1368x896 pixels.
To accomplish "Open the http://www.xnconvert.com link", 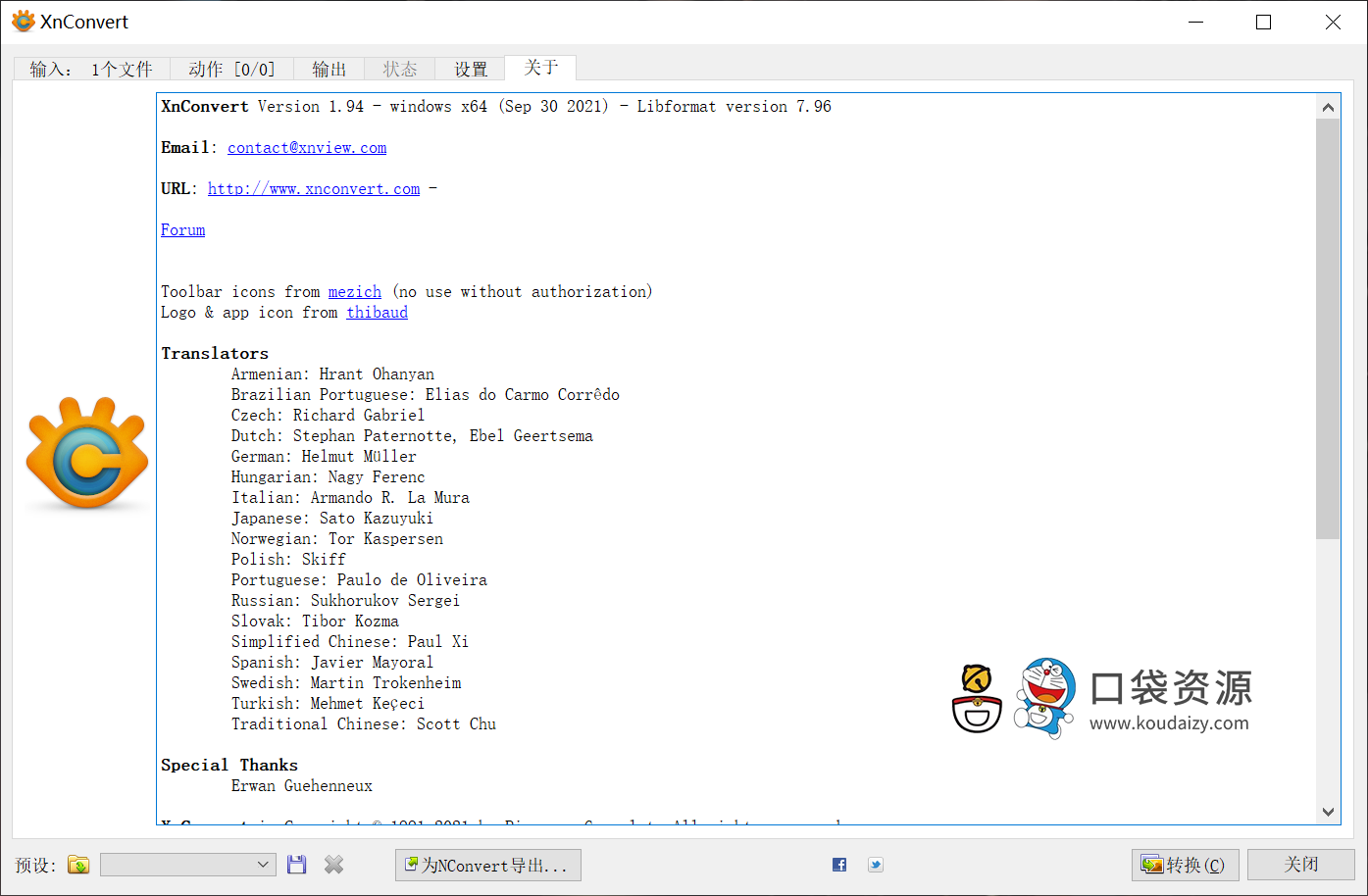I will pos(314,188).
